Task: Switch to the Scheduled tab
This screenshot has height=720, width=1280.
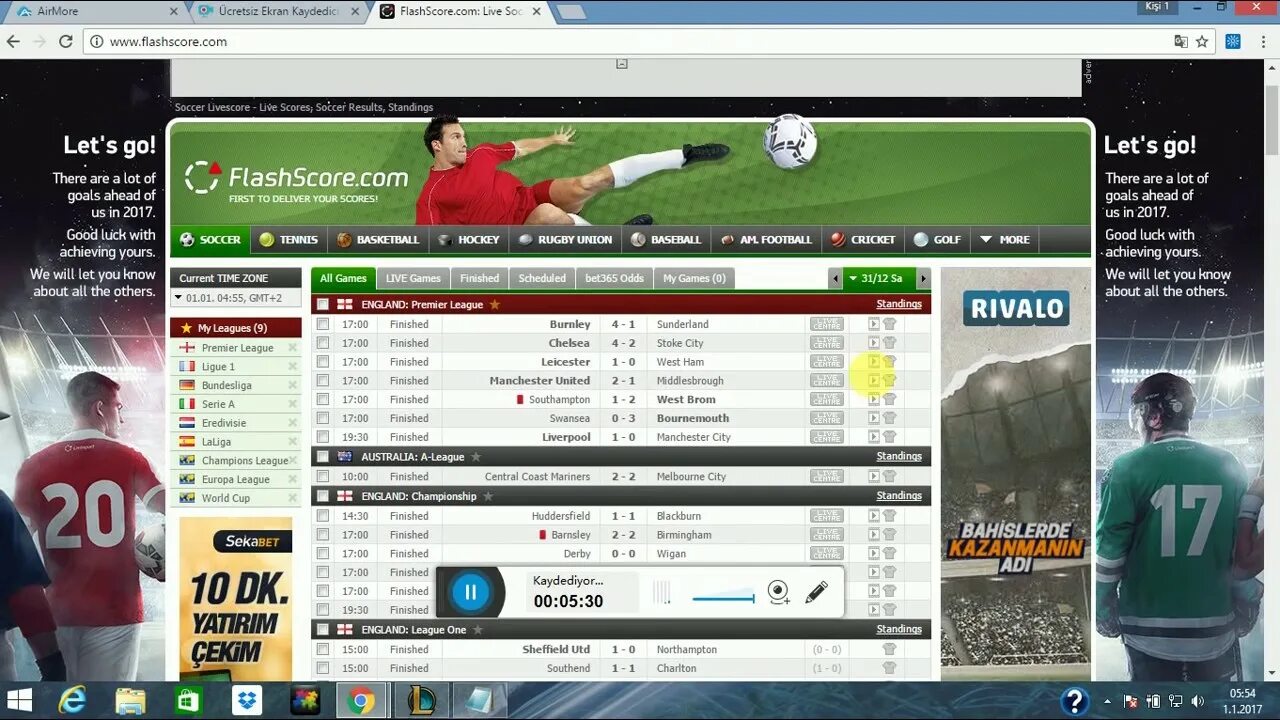Action: 542,278
